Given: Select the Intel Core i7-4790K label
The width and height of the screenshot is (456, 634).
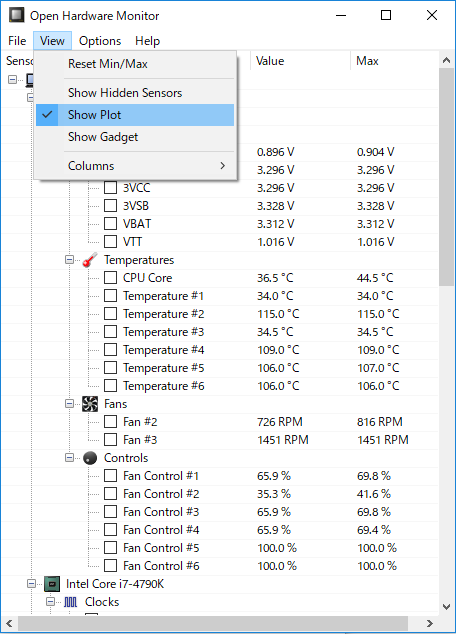Looking at the screenshot, I should (115, 584).
